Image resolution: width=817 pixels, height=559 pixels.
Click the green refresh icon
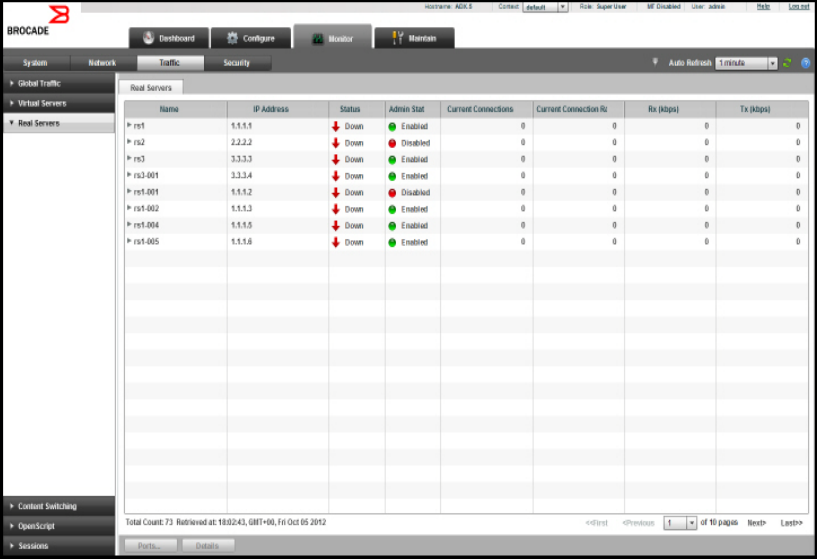pyautogui.click(x=787, y=63)
